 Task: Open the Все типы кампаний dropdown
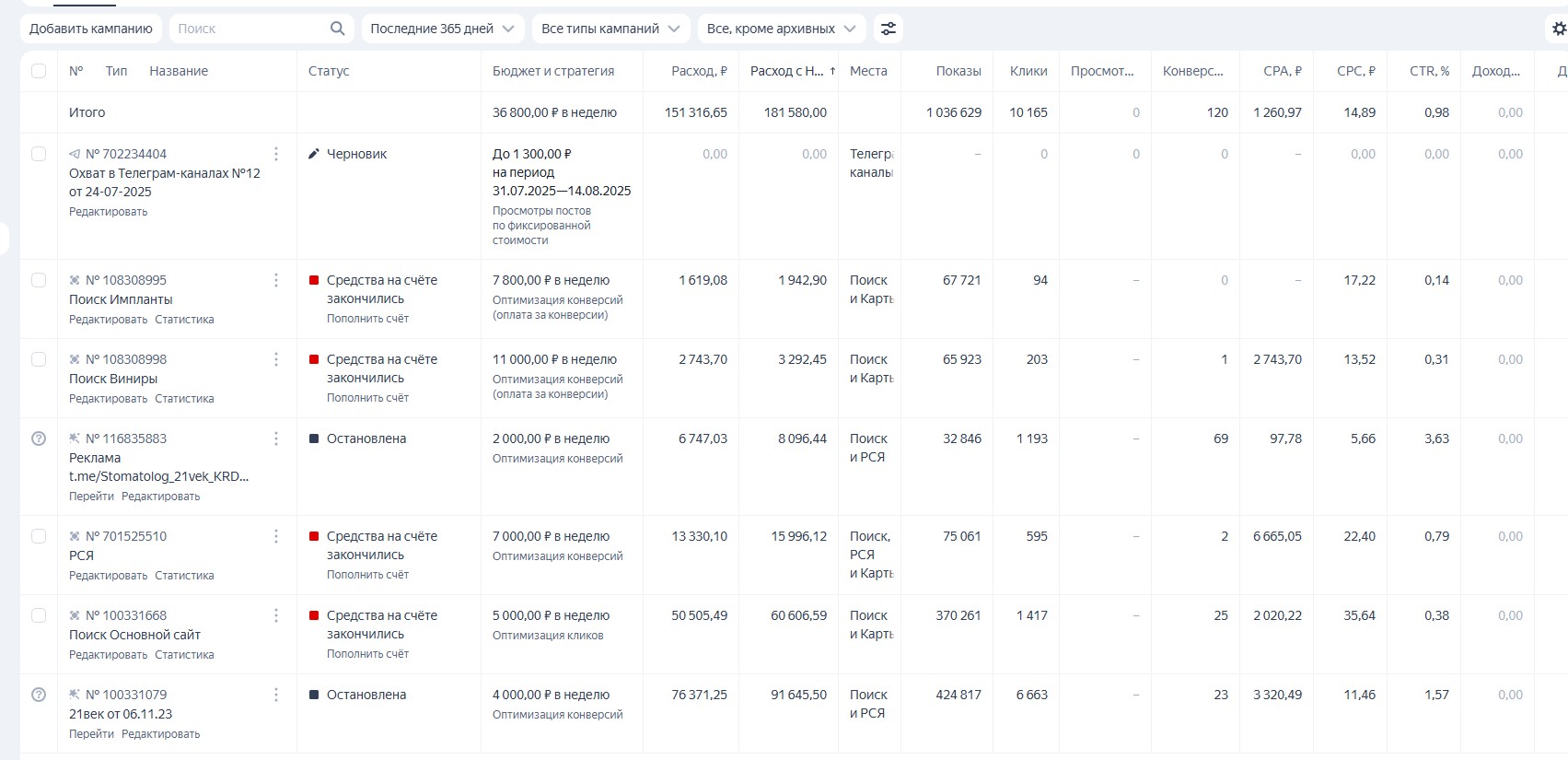pos(610,29)
